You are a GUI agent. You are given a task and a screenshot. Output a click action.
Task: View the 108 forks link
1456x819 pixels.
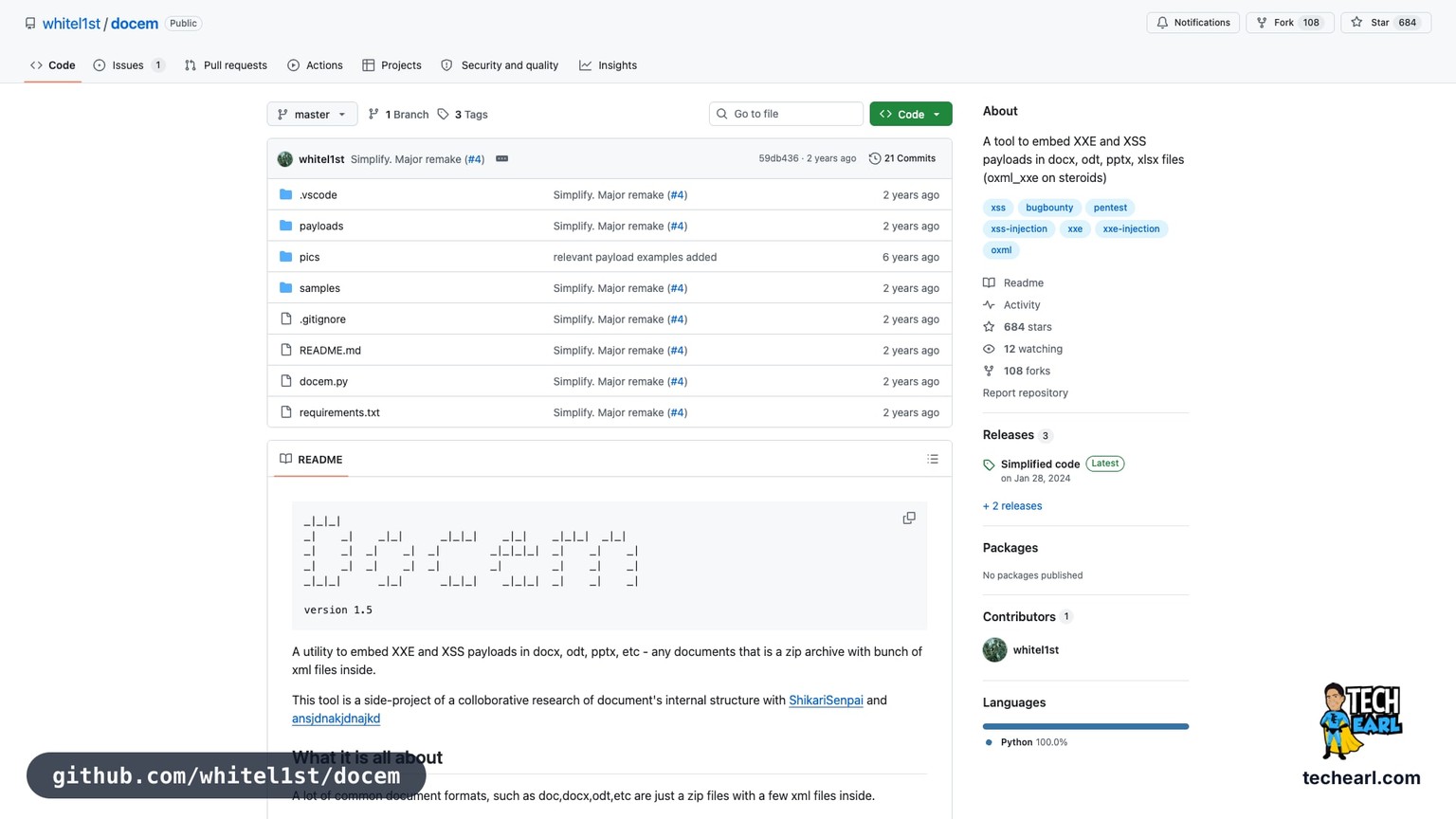pyautogui.click(x=1016, y=371)
